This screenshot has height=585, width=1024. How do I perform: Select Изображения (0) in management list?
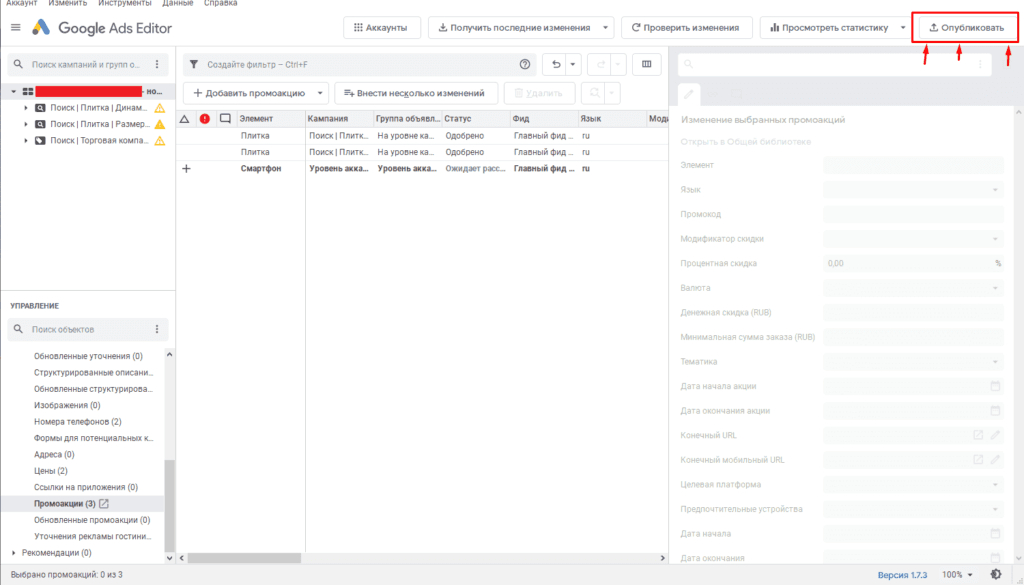click(67, 405)
